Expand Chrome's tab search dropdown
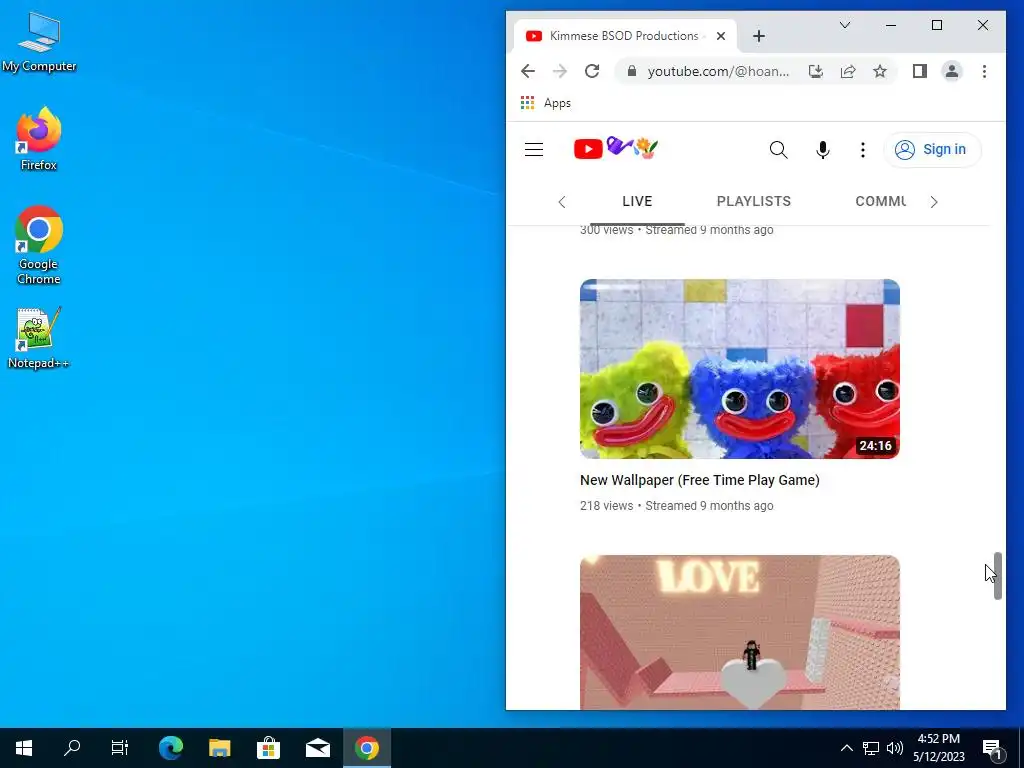Viewport: 1024px width, 768px height. click(x=844, y=25)
